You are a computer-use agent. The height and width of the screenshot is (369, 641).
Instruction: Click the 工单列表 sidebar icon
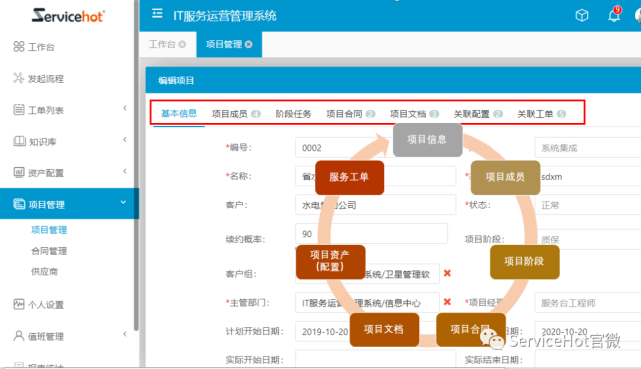click(19, 110)
